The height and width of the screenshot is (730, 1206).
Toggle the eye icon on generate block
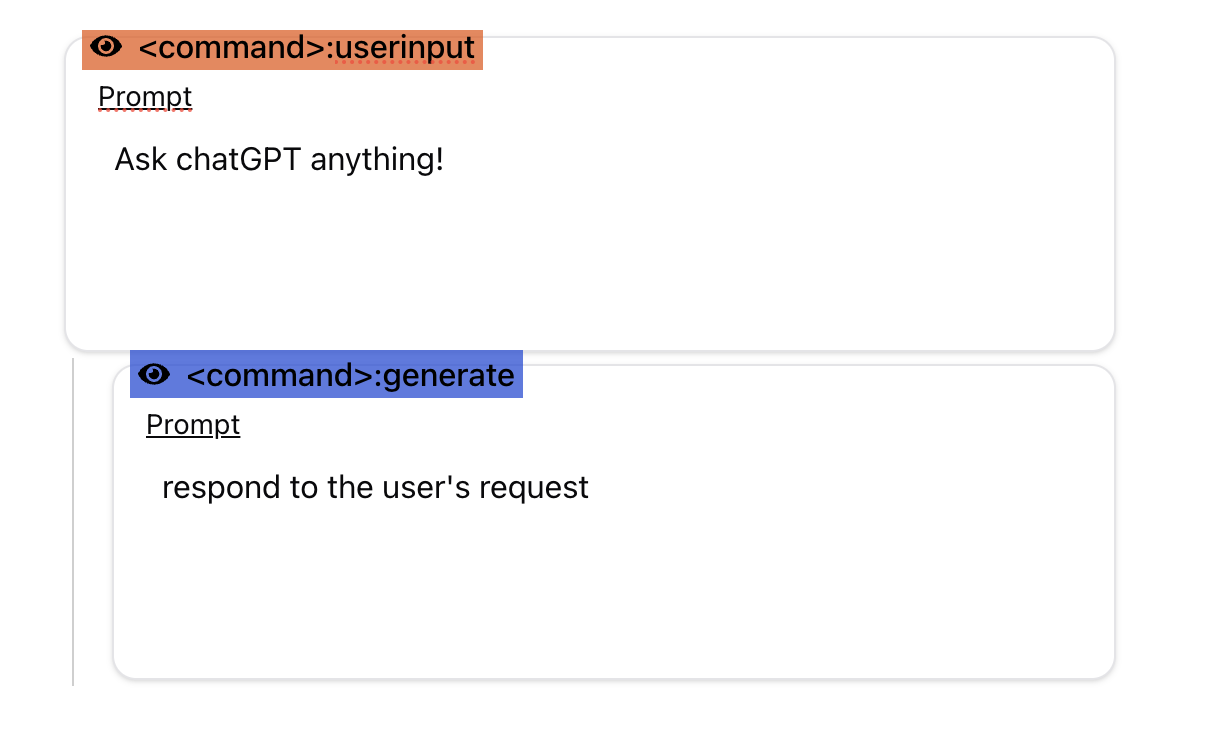tap(153, 375)
